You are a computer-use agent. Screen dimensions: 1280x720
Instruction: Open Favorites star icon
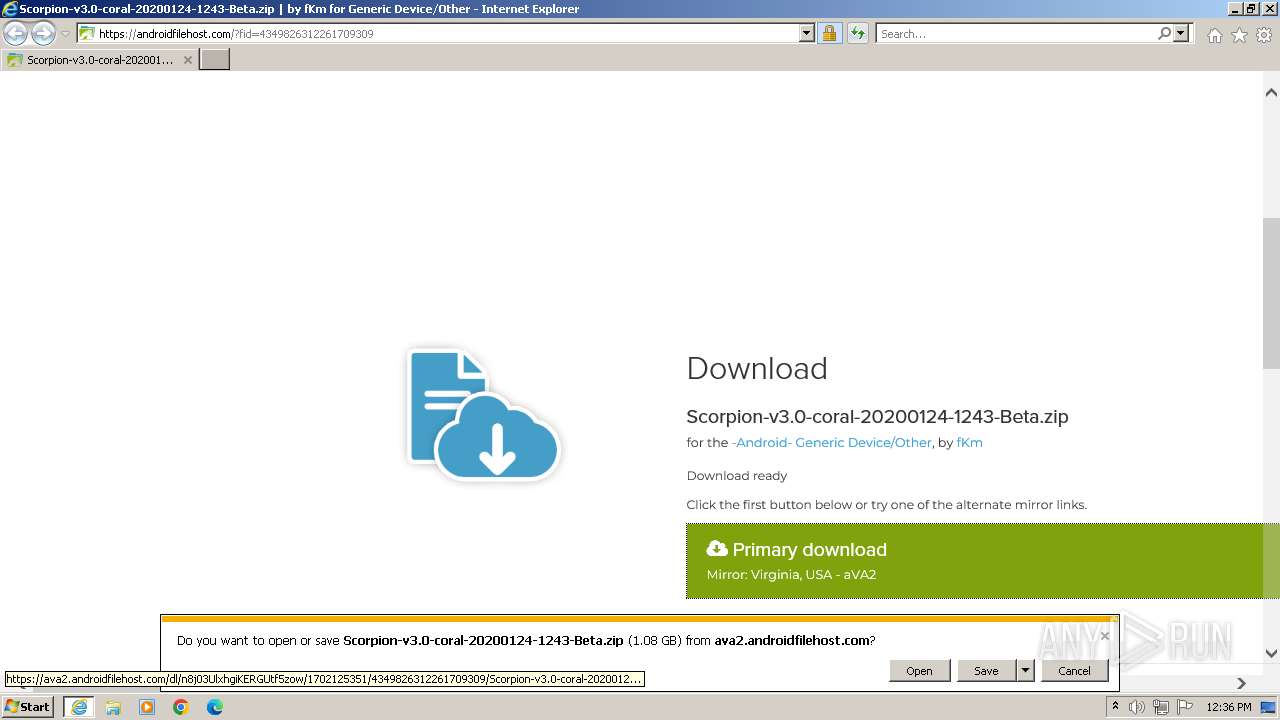point(1239,35)
